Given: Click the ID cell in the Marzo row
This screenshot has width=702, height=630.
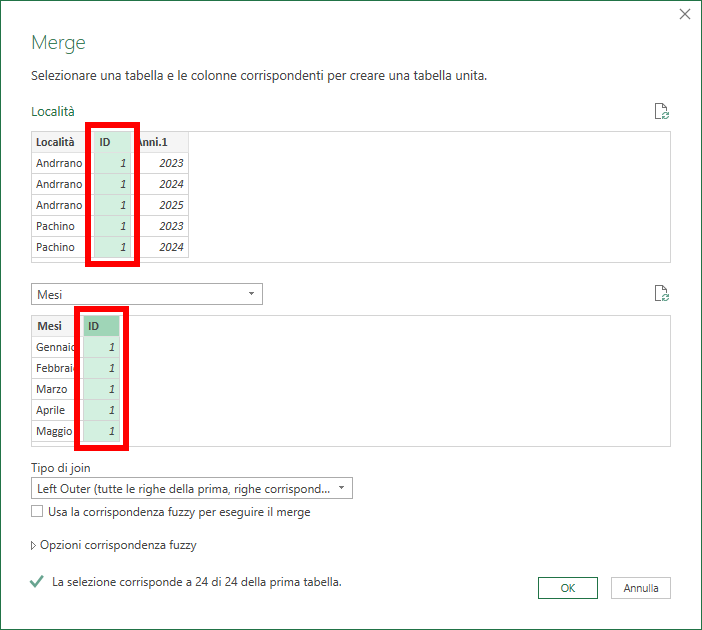Looking at the screenshot, I should coord(102,389).
